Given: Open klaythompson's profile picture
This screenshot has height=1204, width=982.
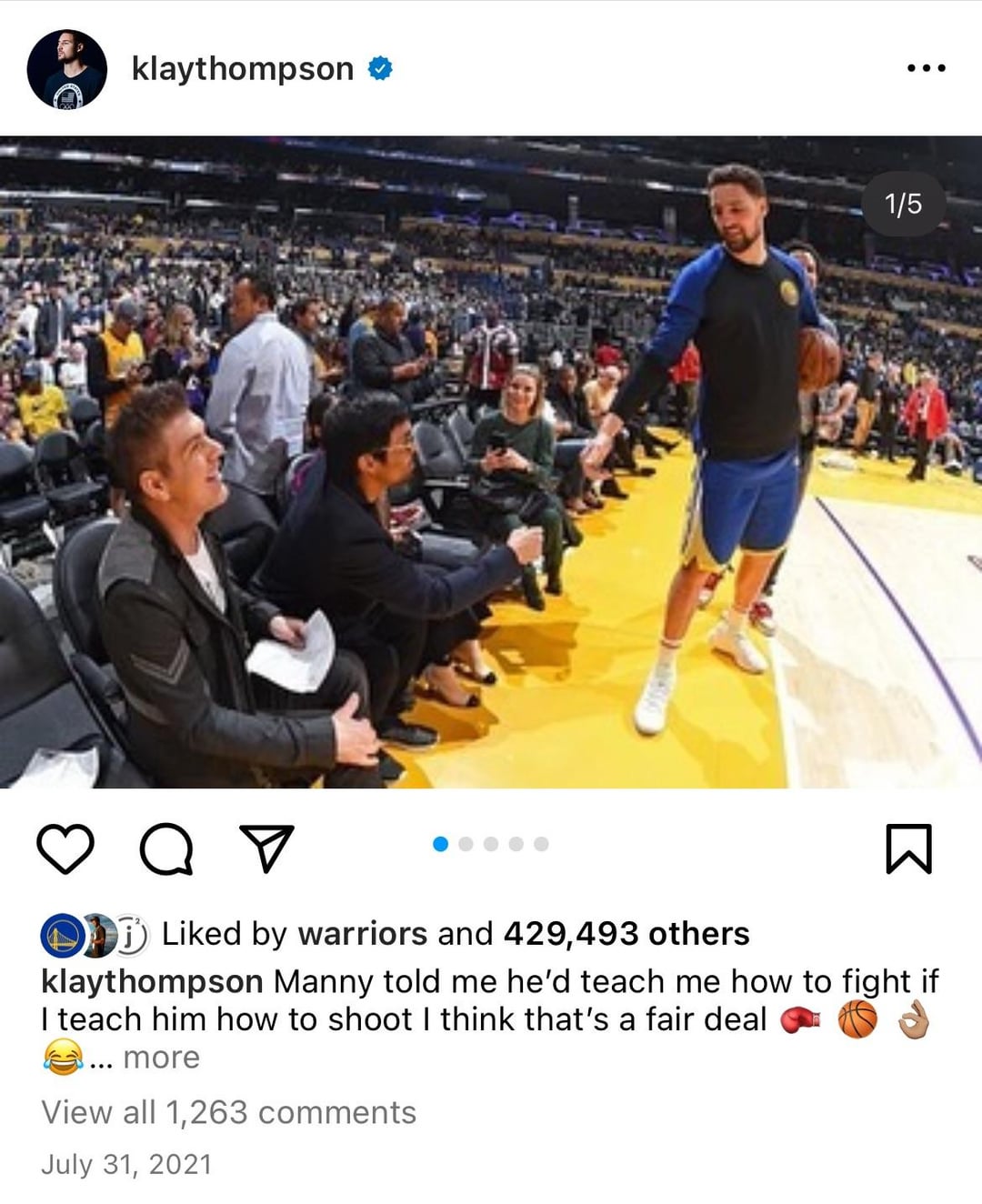Looking at the screenshot, I should pyautogui.click(x=67, y=69).
